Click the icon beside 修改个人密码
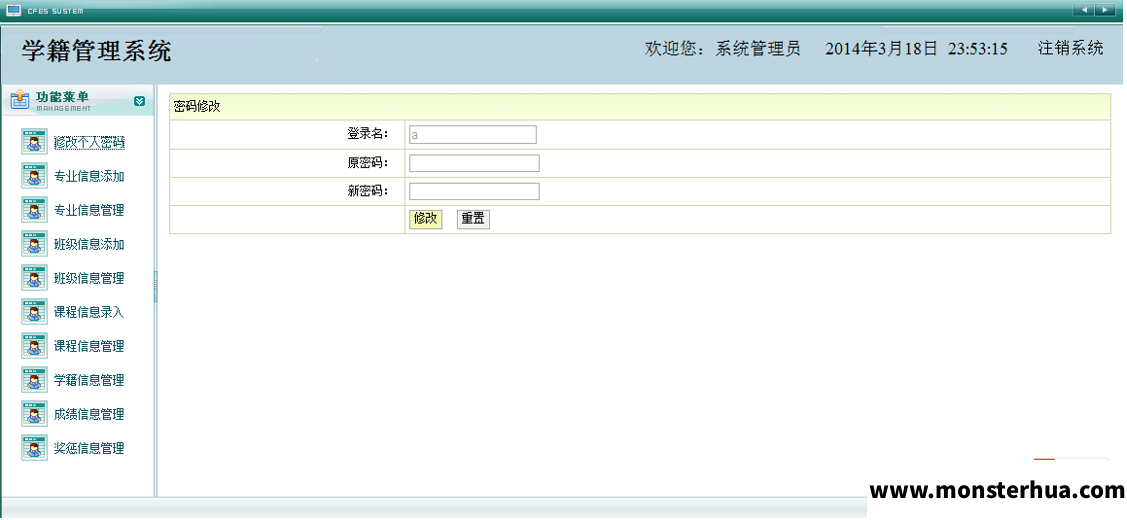This screenshot has width=1127, height=520. click(x=34, y=142)
